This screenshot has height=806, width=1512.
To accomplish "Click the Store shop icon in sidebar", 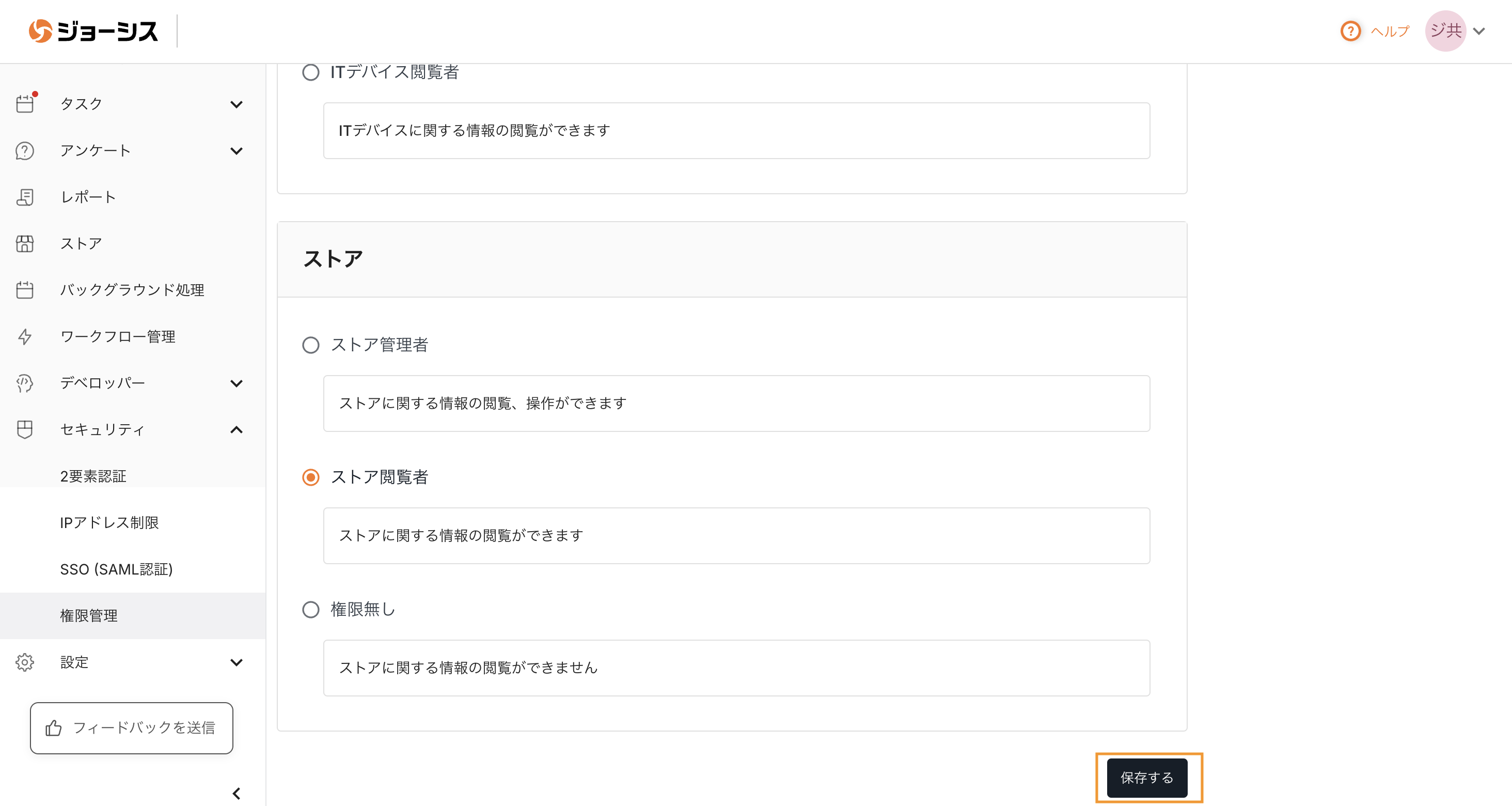I will pos(25,244).
